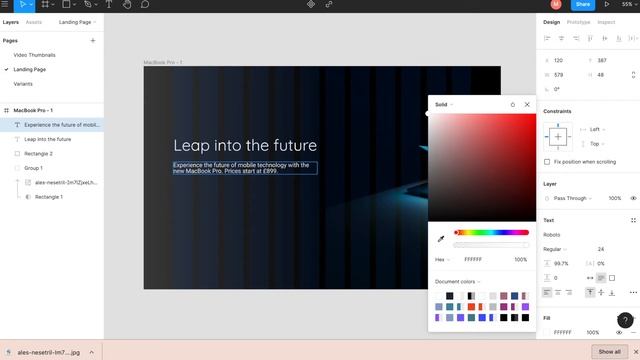Set text alignment to left
The height and width of the screenshot is (360, 640).
coord(547,292)
